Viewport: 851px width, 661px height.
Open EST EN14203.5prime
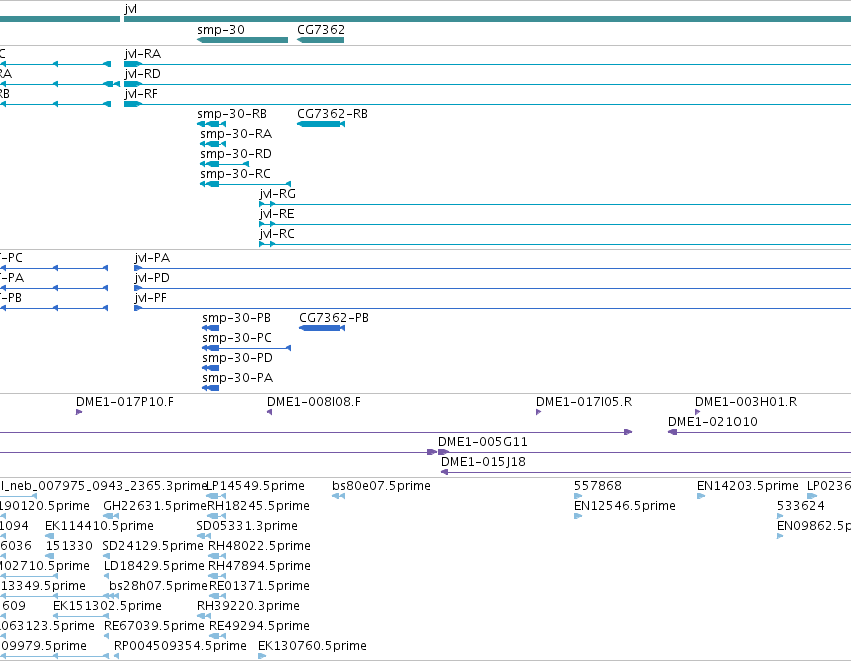[x=748, y=486]
